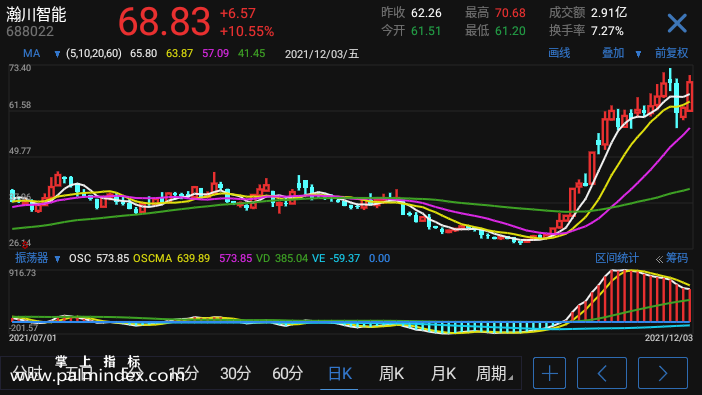Open the 筹码 chip distribution panel

coord(676,258)
